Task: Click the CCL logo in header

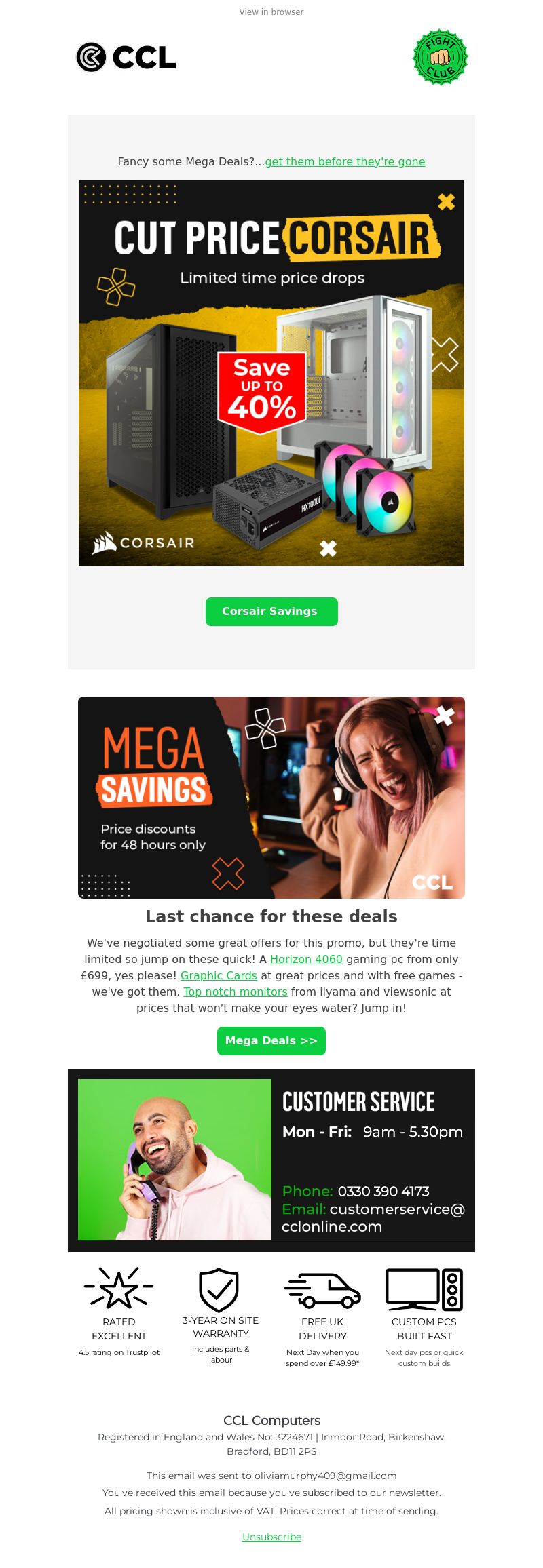Action: point(126,57)
